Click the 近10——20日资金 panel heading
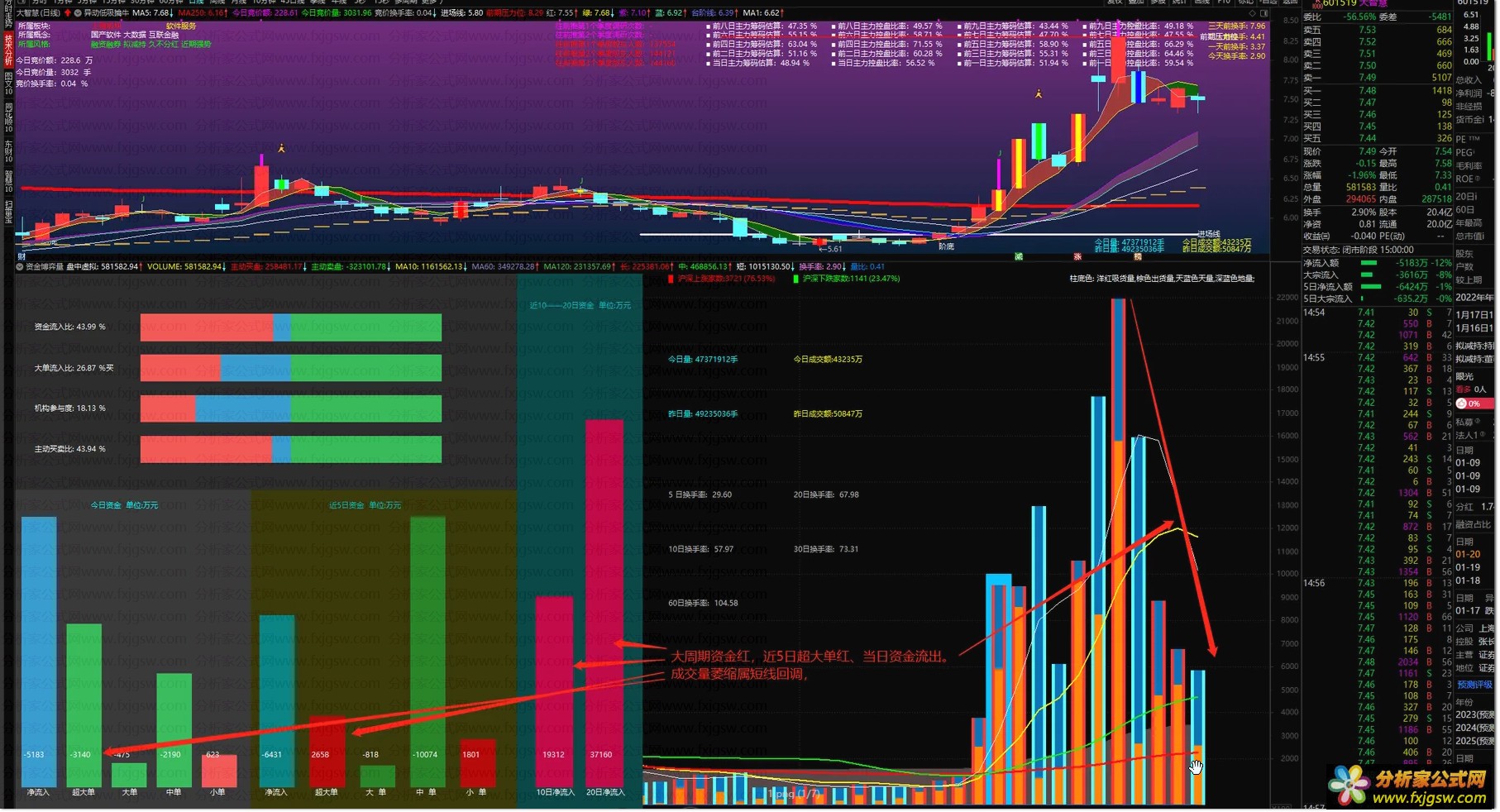Viewport: 1500px width, 812px height. point(580,306)
